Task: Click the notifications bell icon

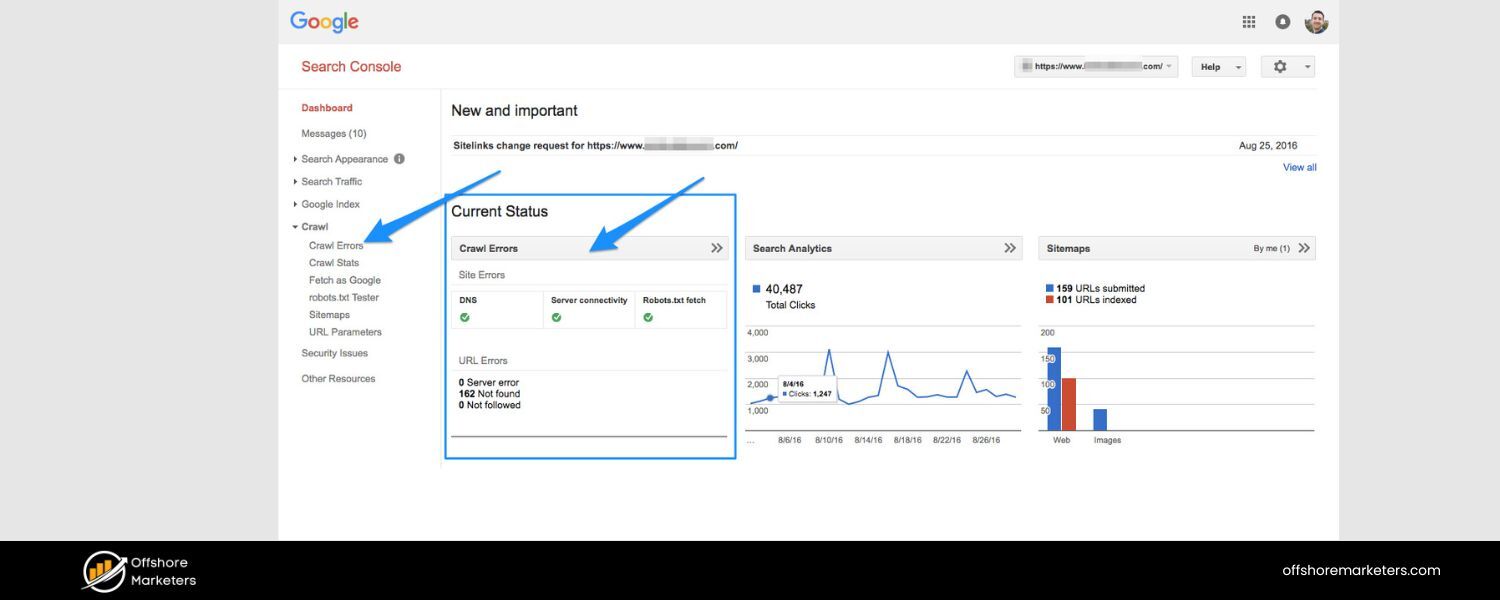Action: point(1282,21)
